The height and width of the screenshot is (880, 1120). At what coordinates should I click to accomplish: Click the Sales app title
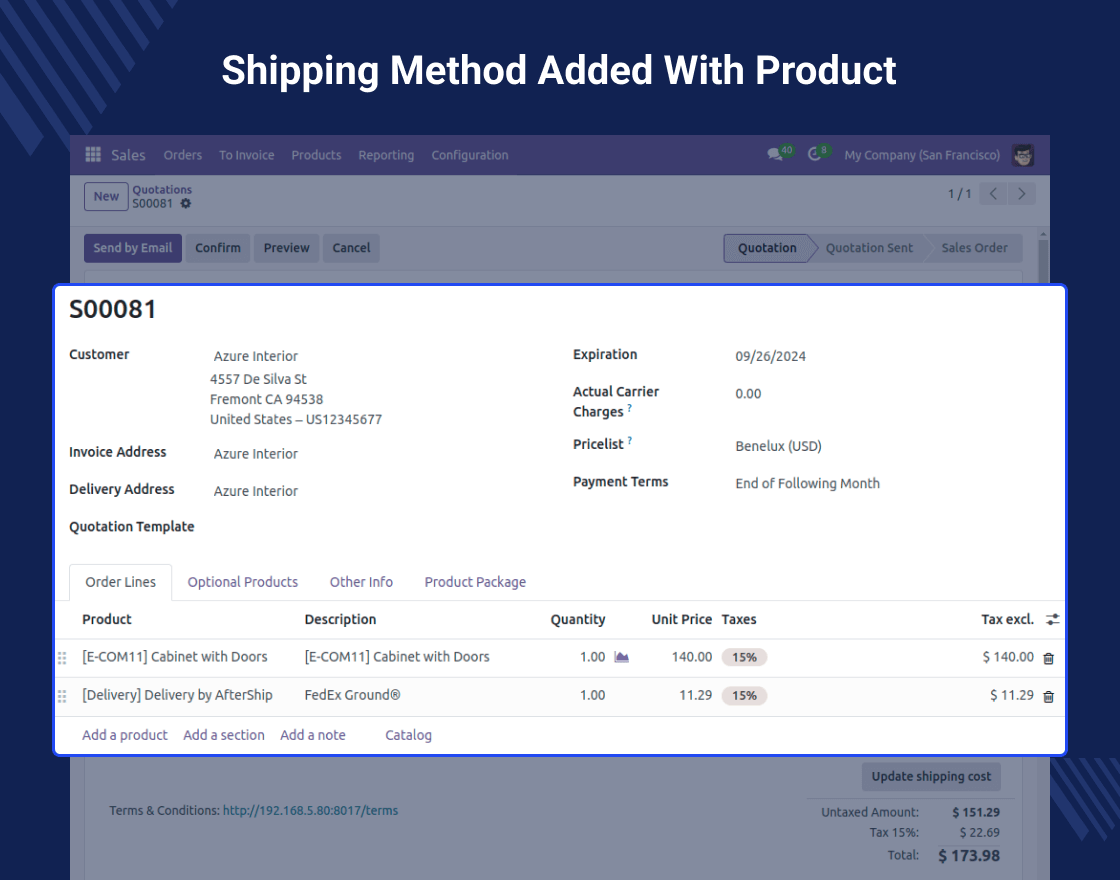pos(128,155)
